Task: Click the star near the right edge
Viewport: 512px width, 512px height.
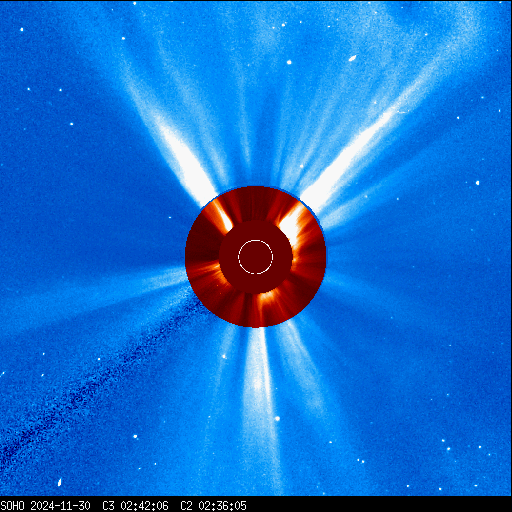Action: pyautogui.click(x=477, y=183)
